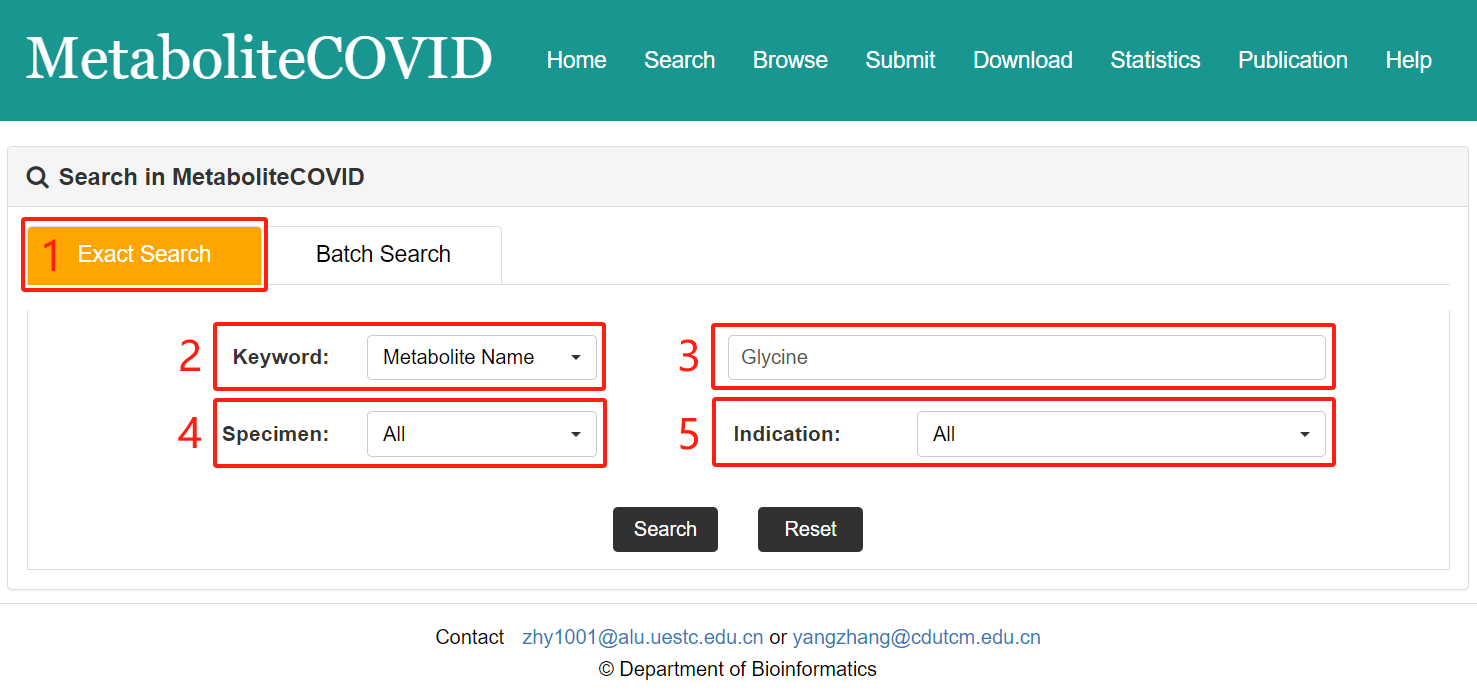Expand the Keyword Metabolite Name dropdown
Image resolution: width=1477 pixels, height=696 pixels.
[x=481, y=357]
